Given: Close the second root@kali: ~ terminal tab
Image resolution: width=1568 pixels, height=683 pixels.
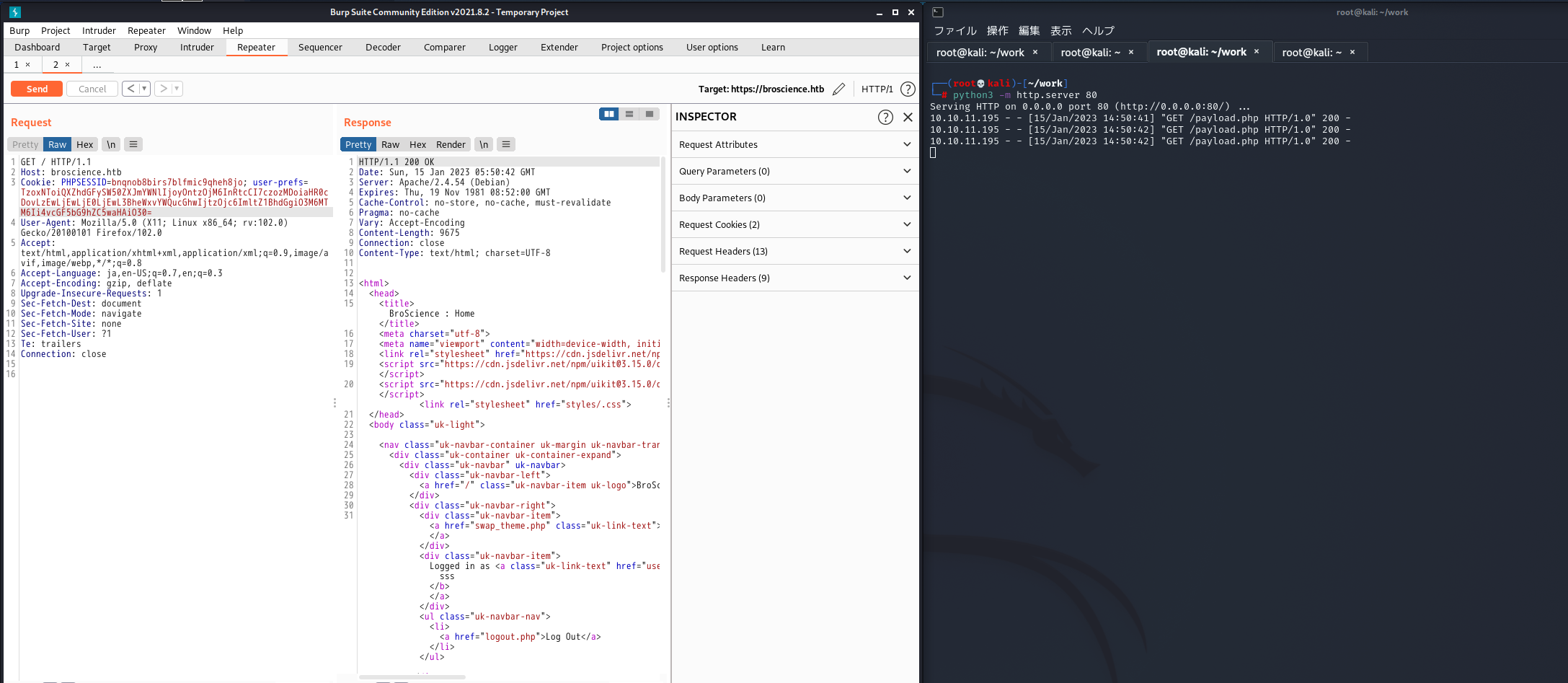Looking at the screenshot, I should [1131, 52].
